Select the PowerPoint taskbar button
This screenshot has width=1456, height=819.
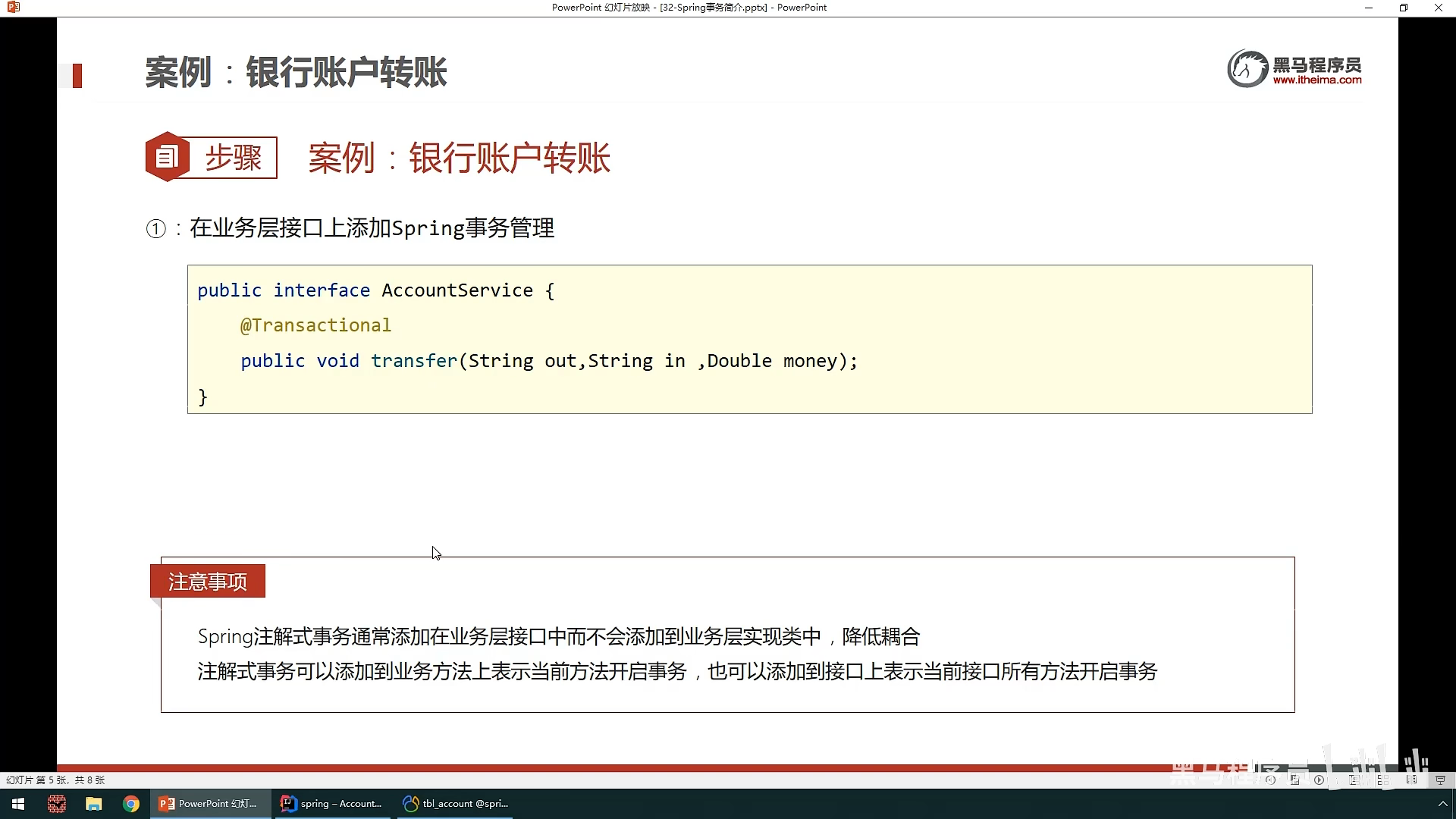click(210, 804)
